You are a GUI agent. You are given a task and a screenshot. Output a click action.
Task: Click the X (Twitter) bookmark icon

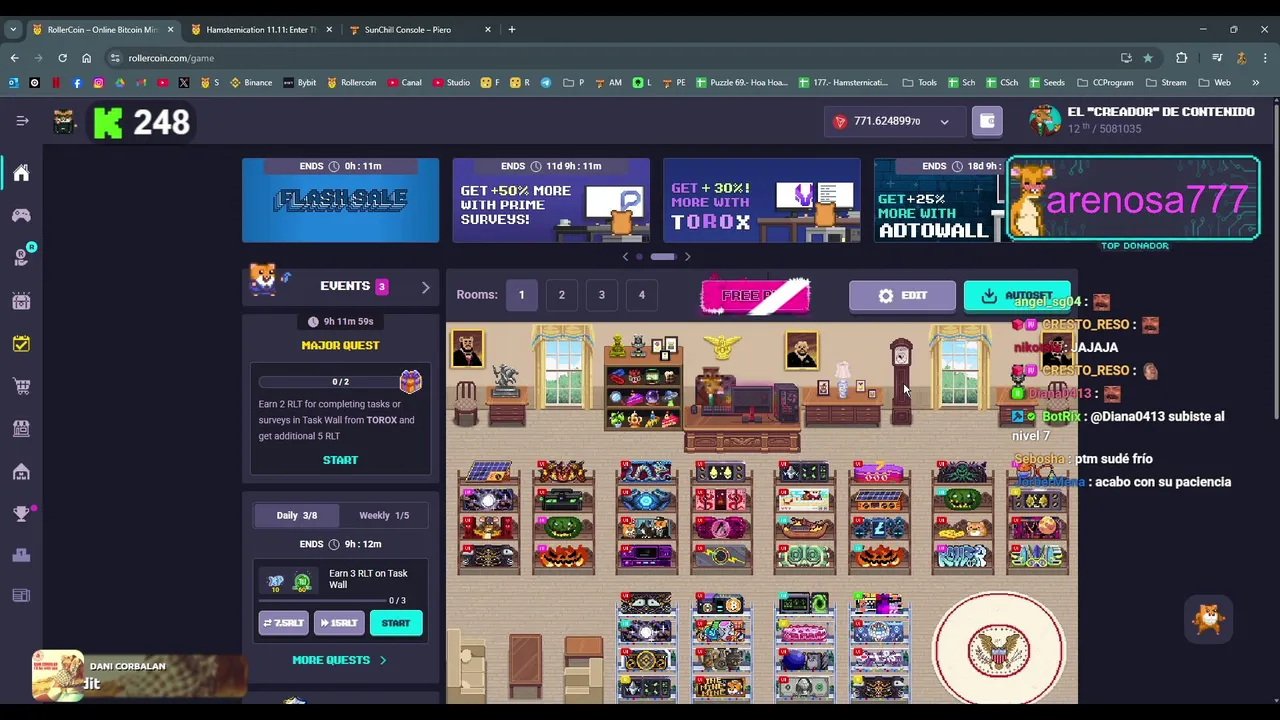(184, 83)
